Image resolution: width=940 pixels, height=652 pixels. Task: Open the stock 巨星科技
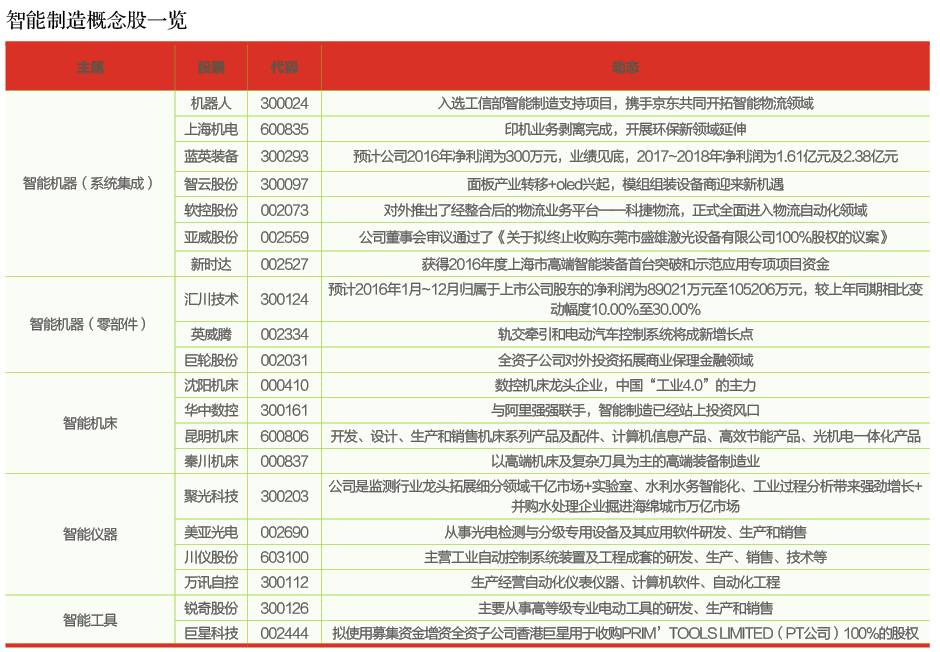click(211, 633)
